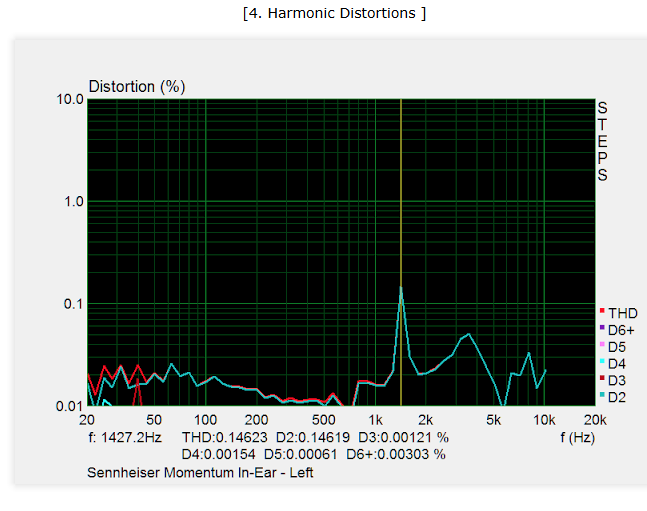Click the 500 frequency axis label
The height and width of the screenshot is (511, 647).
[324, 420]
